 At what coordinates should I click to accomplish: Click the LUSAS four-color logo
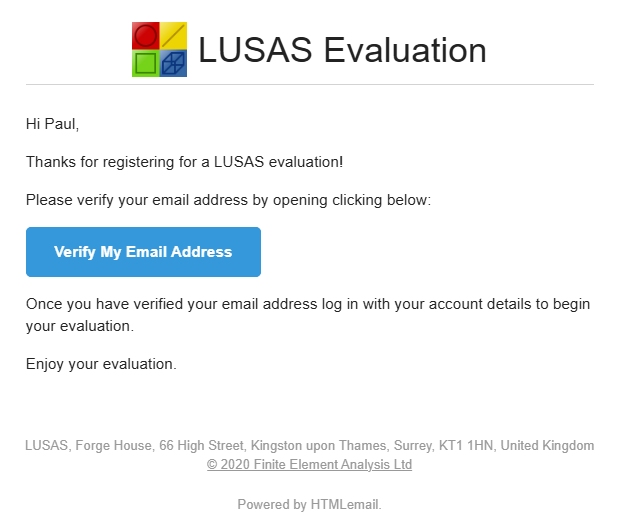coord(159,49)
